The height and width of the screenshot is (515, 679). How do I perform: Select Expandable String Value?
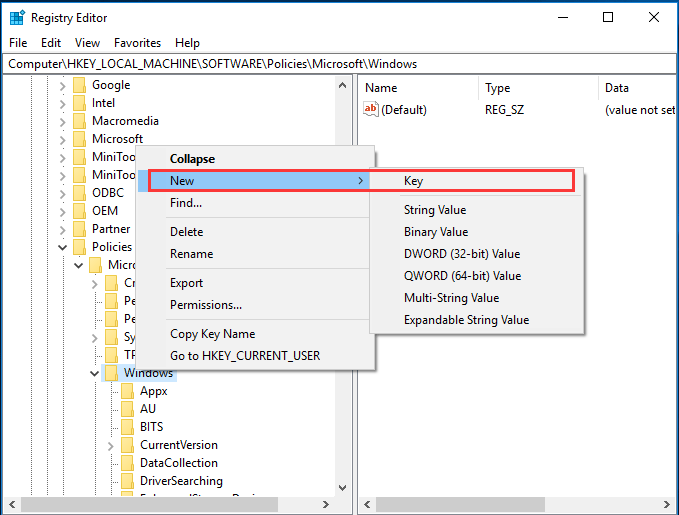click(476, 320)
